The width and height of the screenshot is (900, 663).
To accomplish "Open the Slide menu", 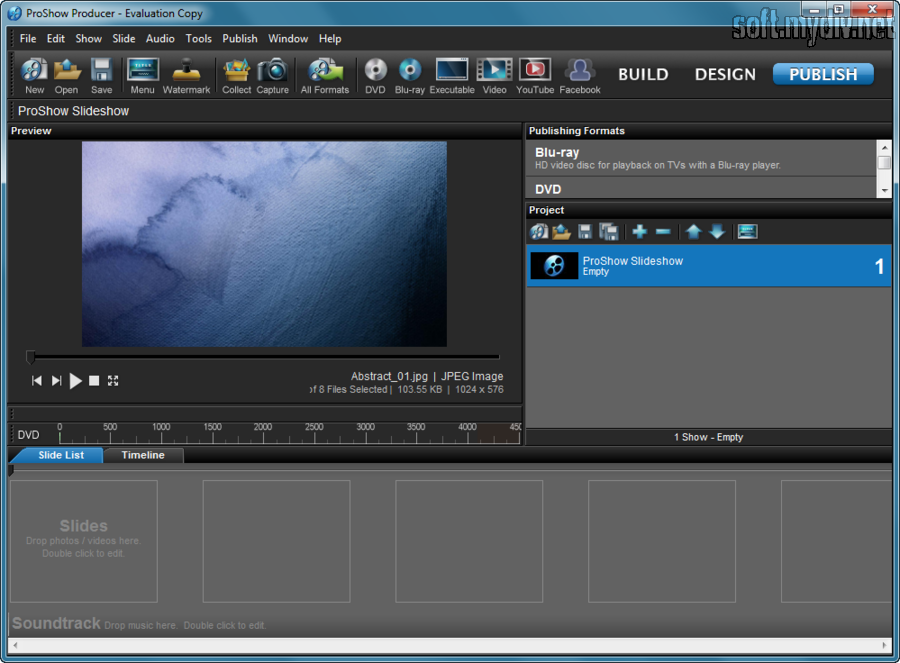I will [x=123, y=38].
